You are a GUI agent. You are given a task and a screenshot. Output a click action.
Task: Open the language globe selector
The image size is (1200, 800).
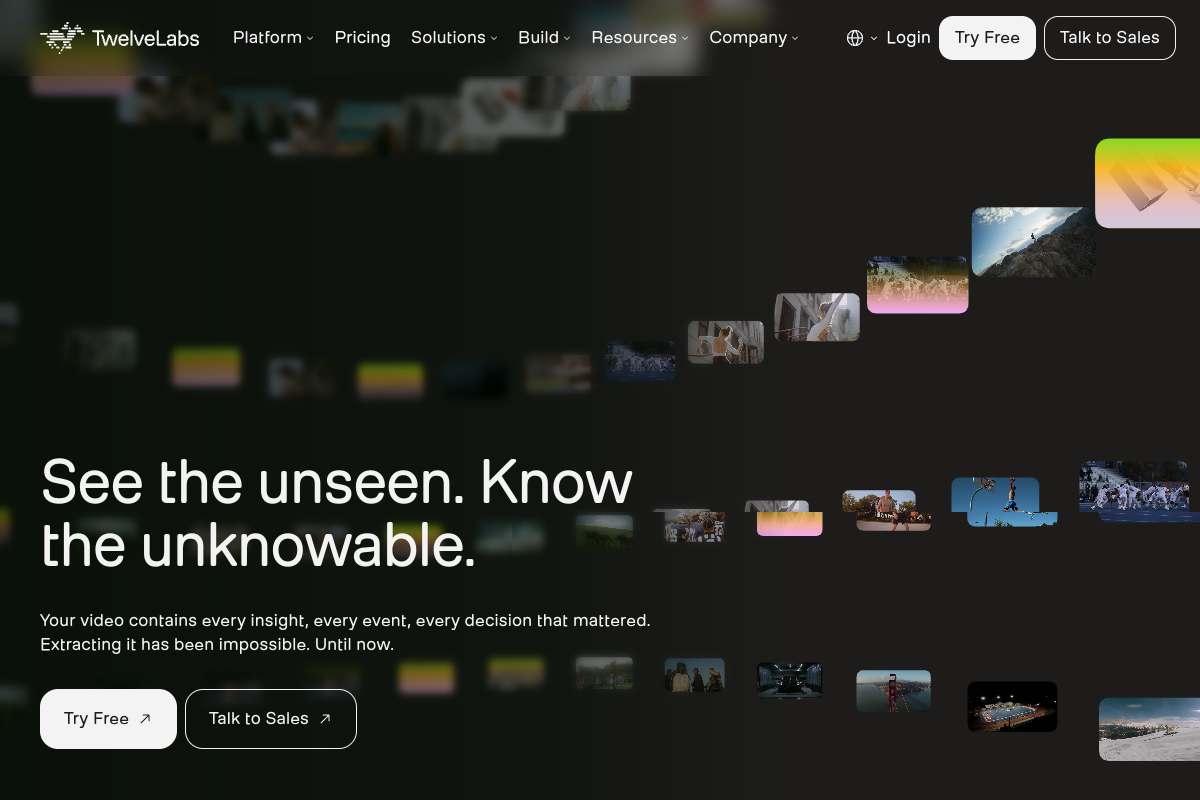(x=861, y=38)
